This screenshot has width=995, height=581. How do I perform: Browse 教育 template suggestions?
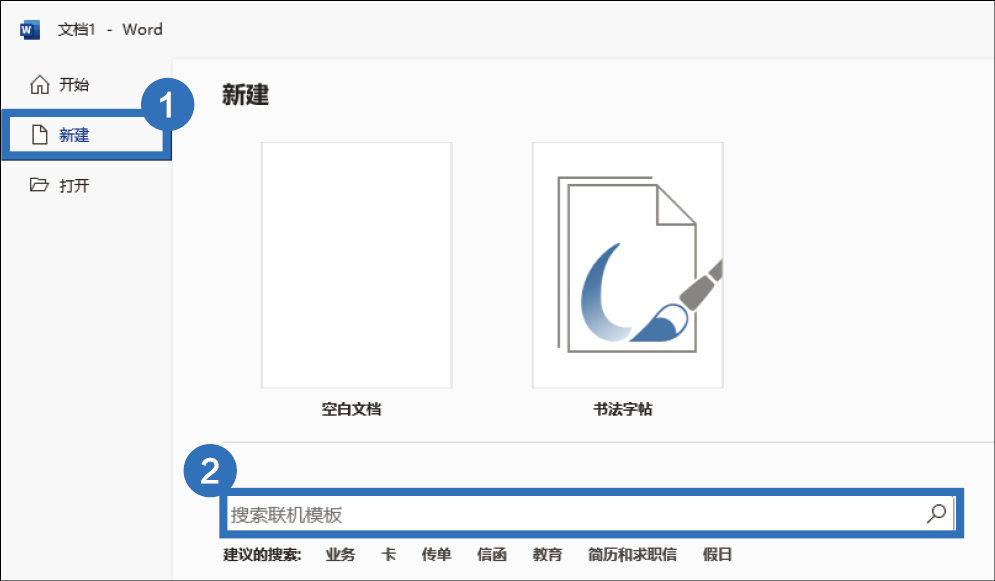pos(547,554)
